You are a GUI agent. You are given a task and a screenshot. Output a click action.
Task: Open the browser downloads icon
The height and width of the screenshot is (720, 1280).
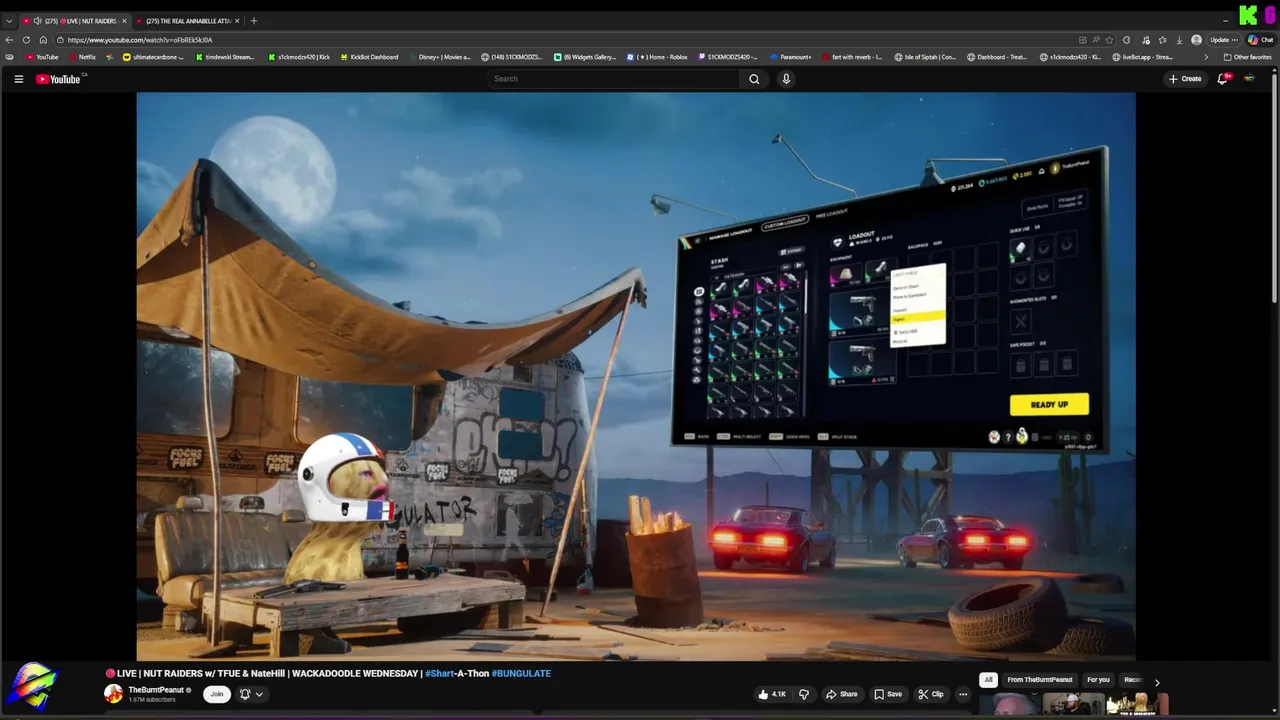pos(1179,40)
